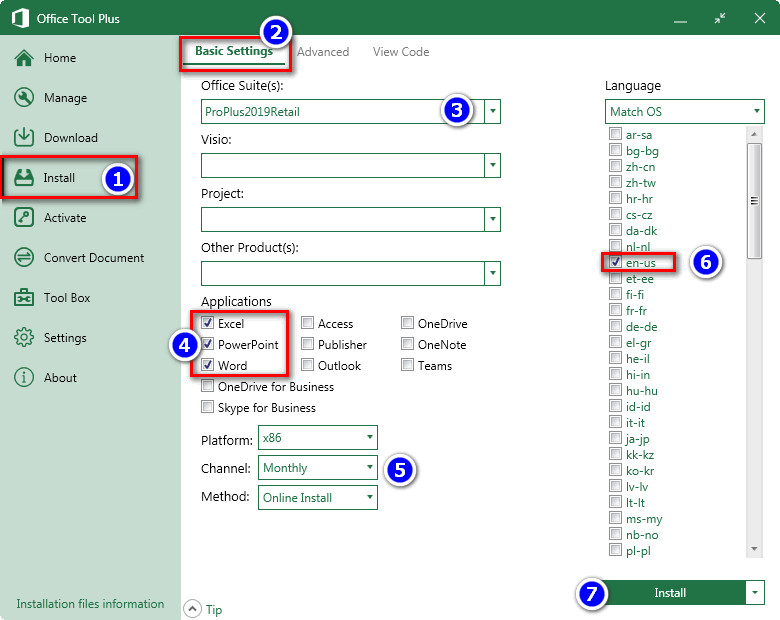Click the Install tray icon in sidebar
Screen dimensions: 780x620
point(24,178)
